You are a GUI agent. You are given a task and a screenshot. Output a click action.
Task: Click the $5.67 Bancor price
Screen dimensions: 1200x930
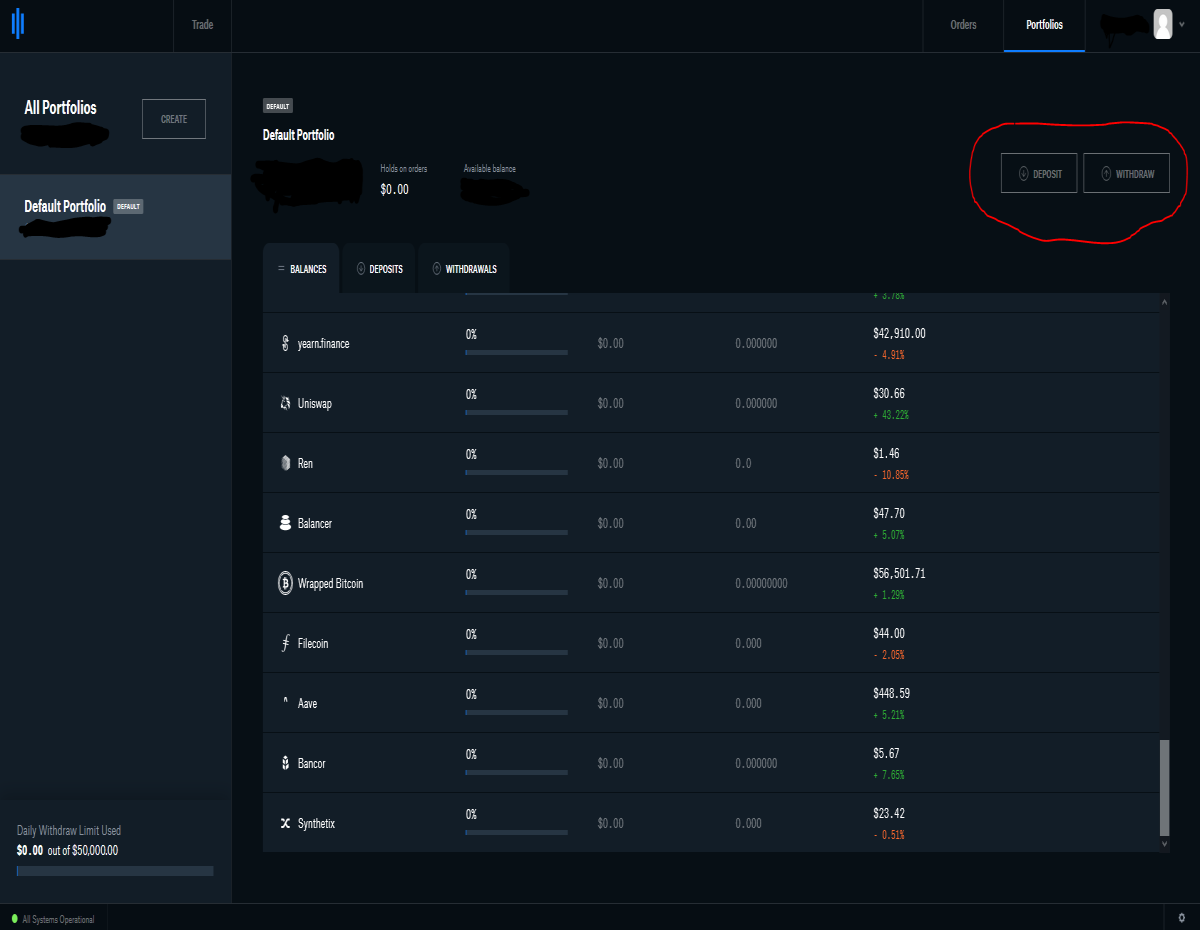click(886, 753)
